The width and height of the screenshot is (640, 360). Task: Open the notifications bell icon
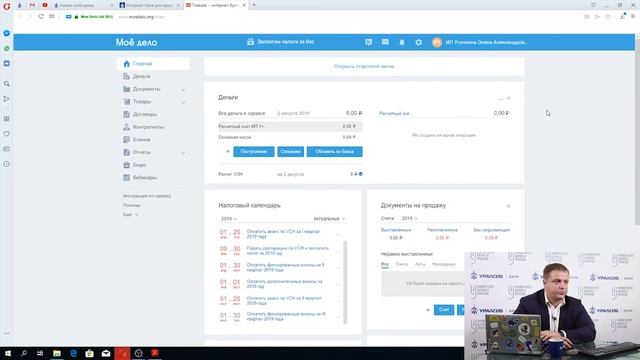(x=402, y=42)
